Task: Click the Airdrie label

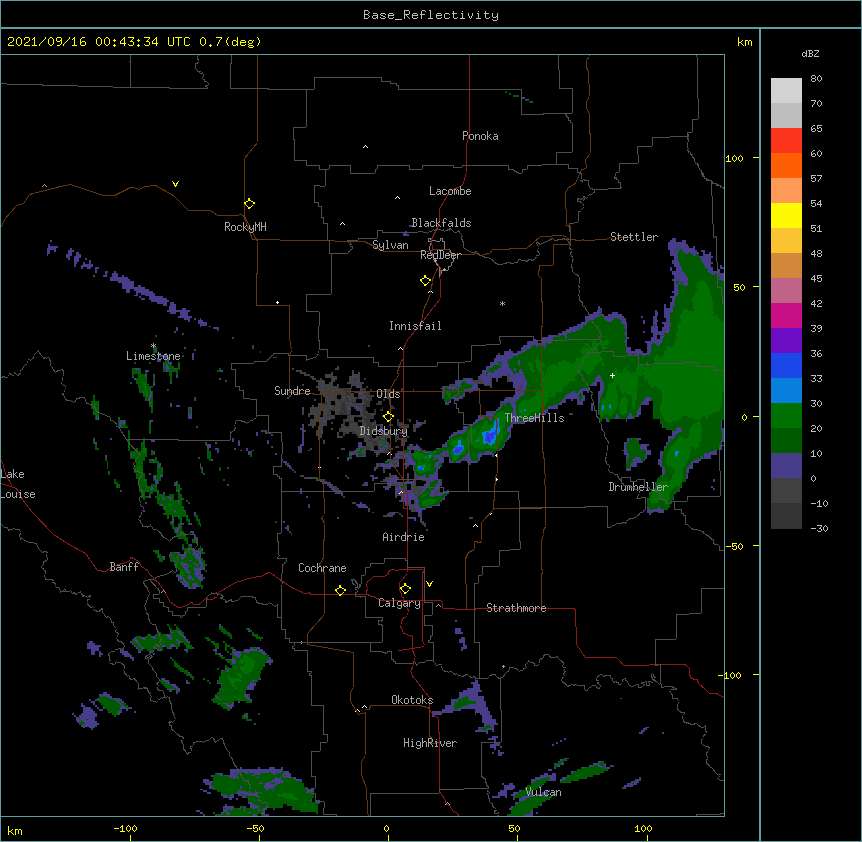Action: [403, 537]
